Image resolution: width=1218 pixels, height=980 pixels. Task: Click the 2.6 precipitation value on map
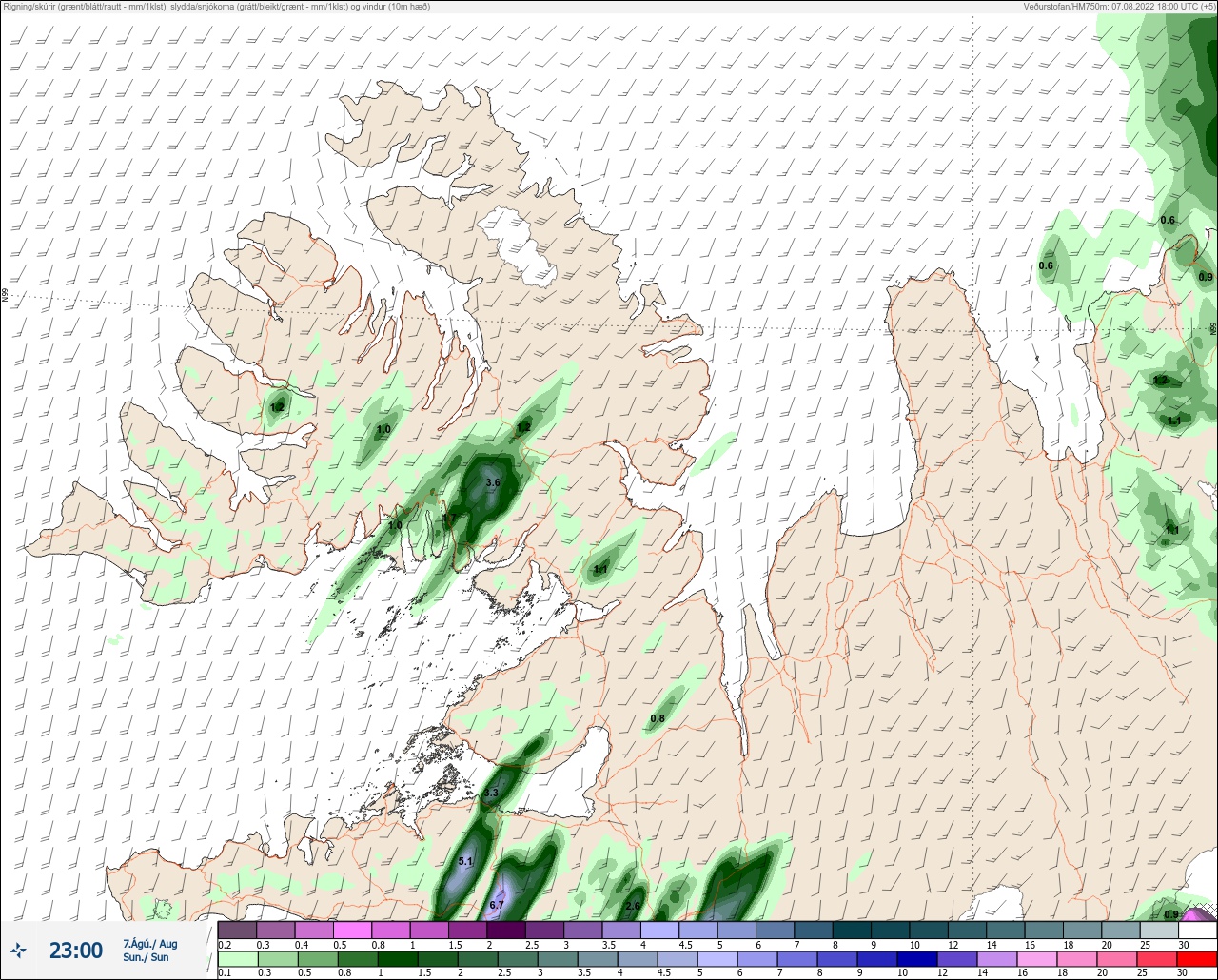point(633,906)
